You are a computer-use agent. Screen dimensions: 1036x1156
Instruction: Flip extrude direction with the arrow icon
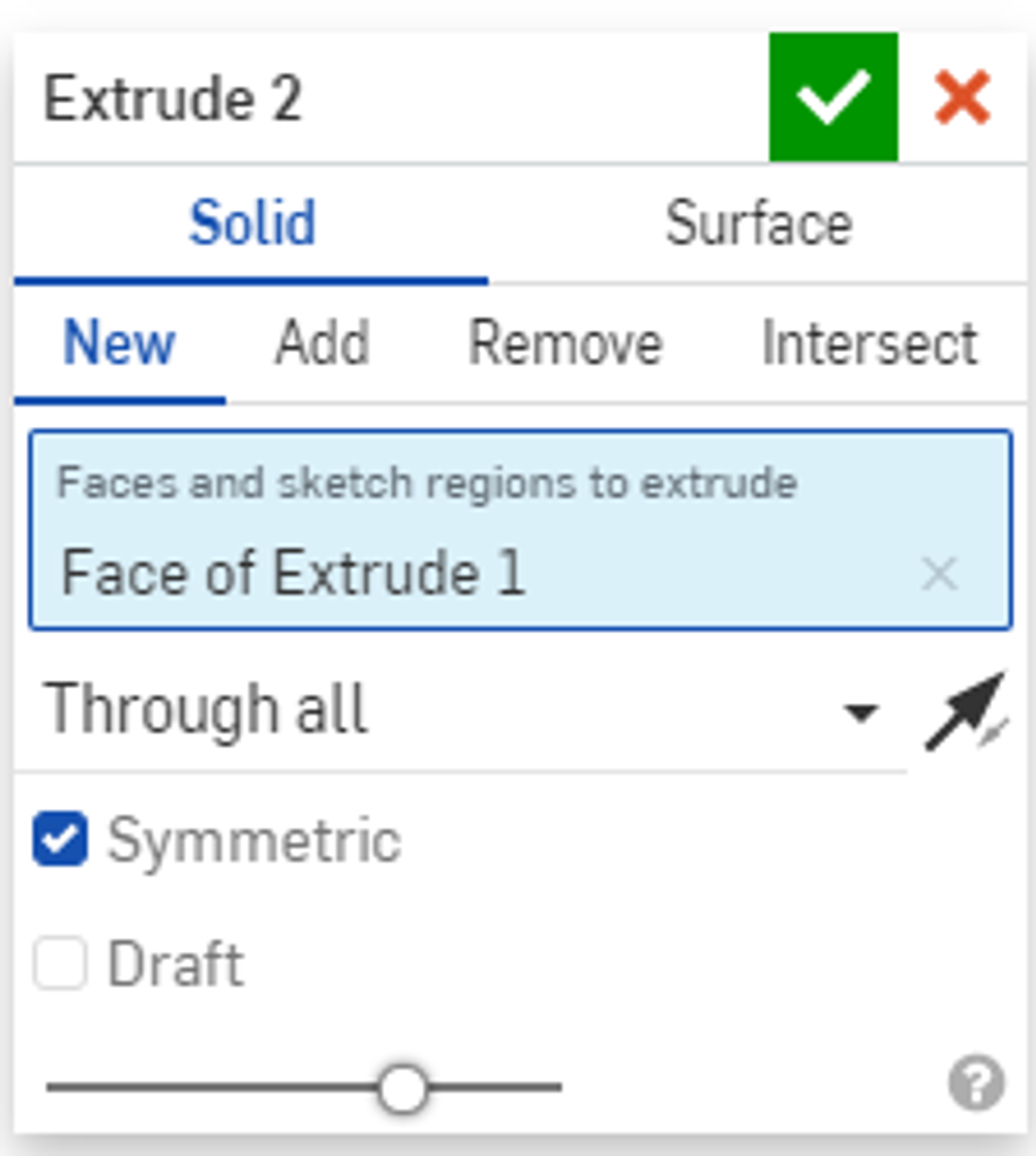click(x=965, y=712)
